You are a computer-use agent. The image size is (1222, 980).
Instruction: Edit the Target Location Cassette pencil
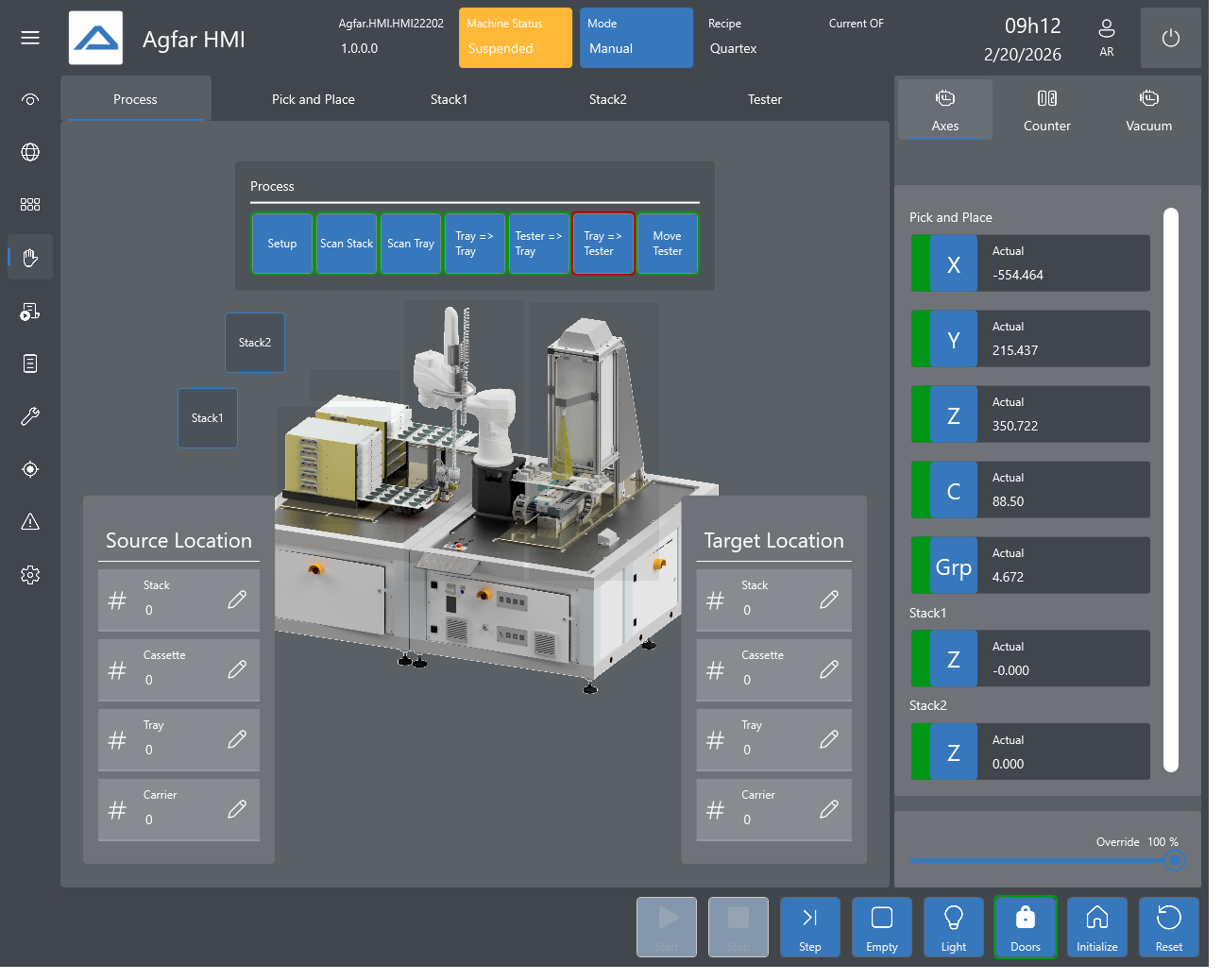pos(829,669)
